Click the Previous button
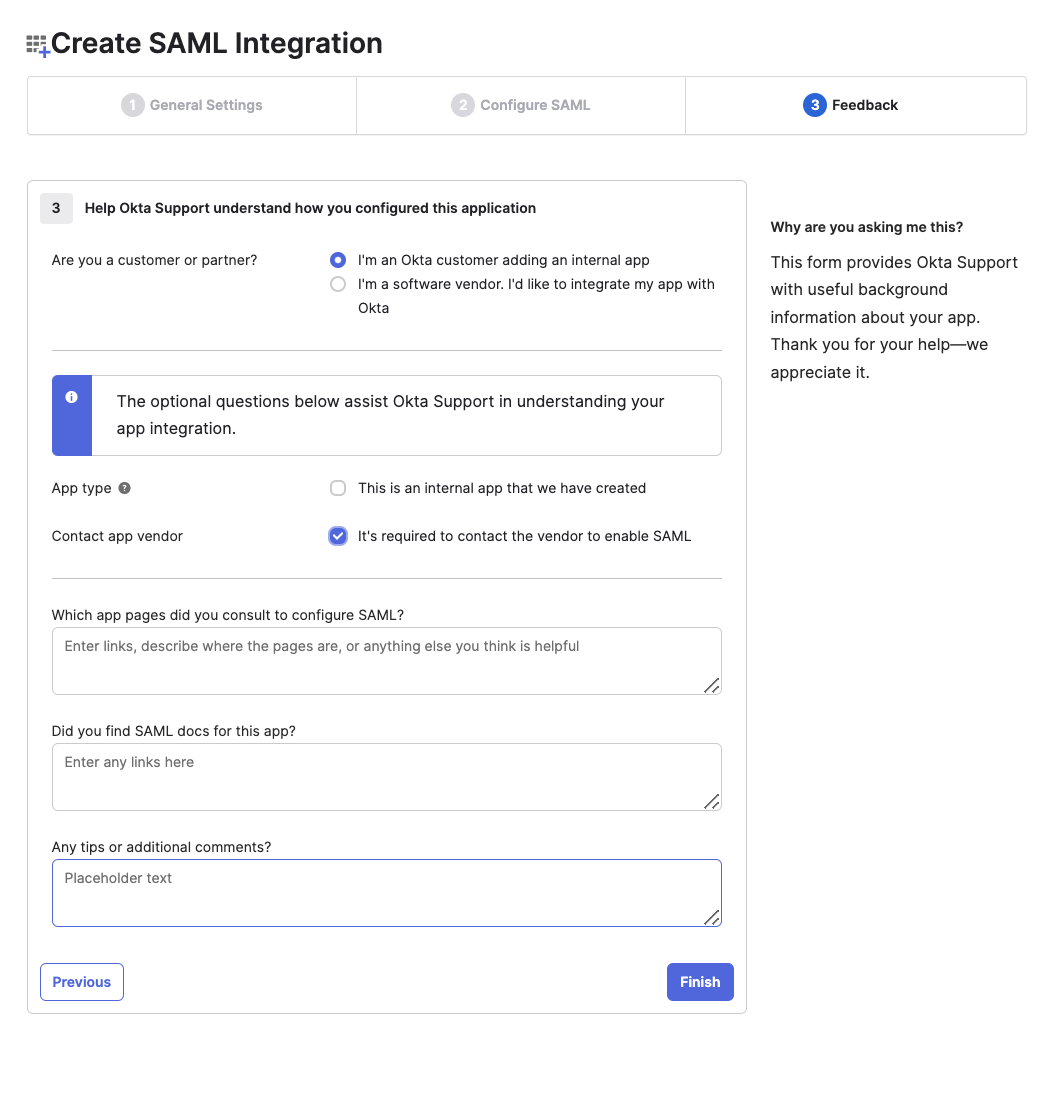The width and height of the screenshot is (1054, 1120). (81, 981)
